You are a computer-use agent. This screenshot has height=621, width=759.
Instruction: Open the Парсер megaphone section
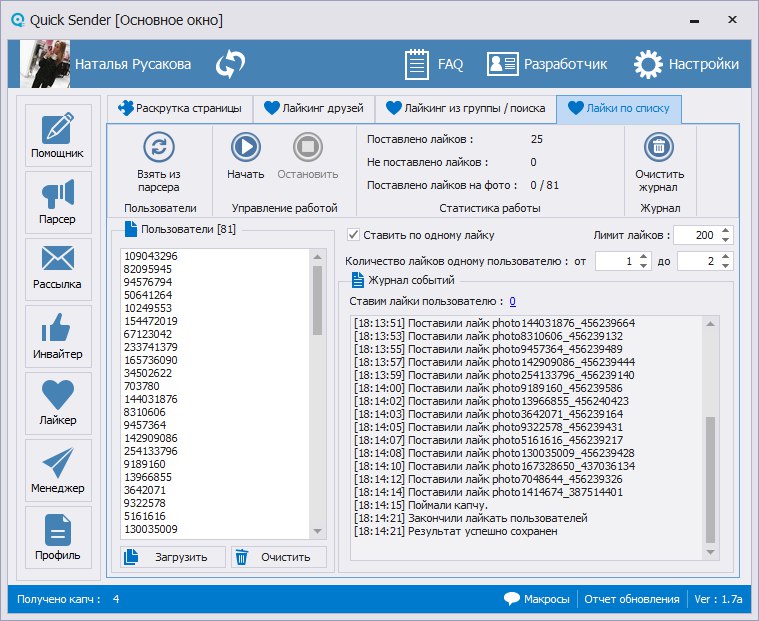[58, 203]
